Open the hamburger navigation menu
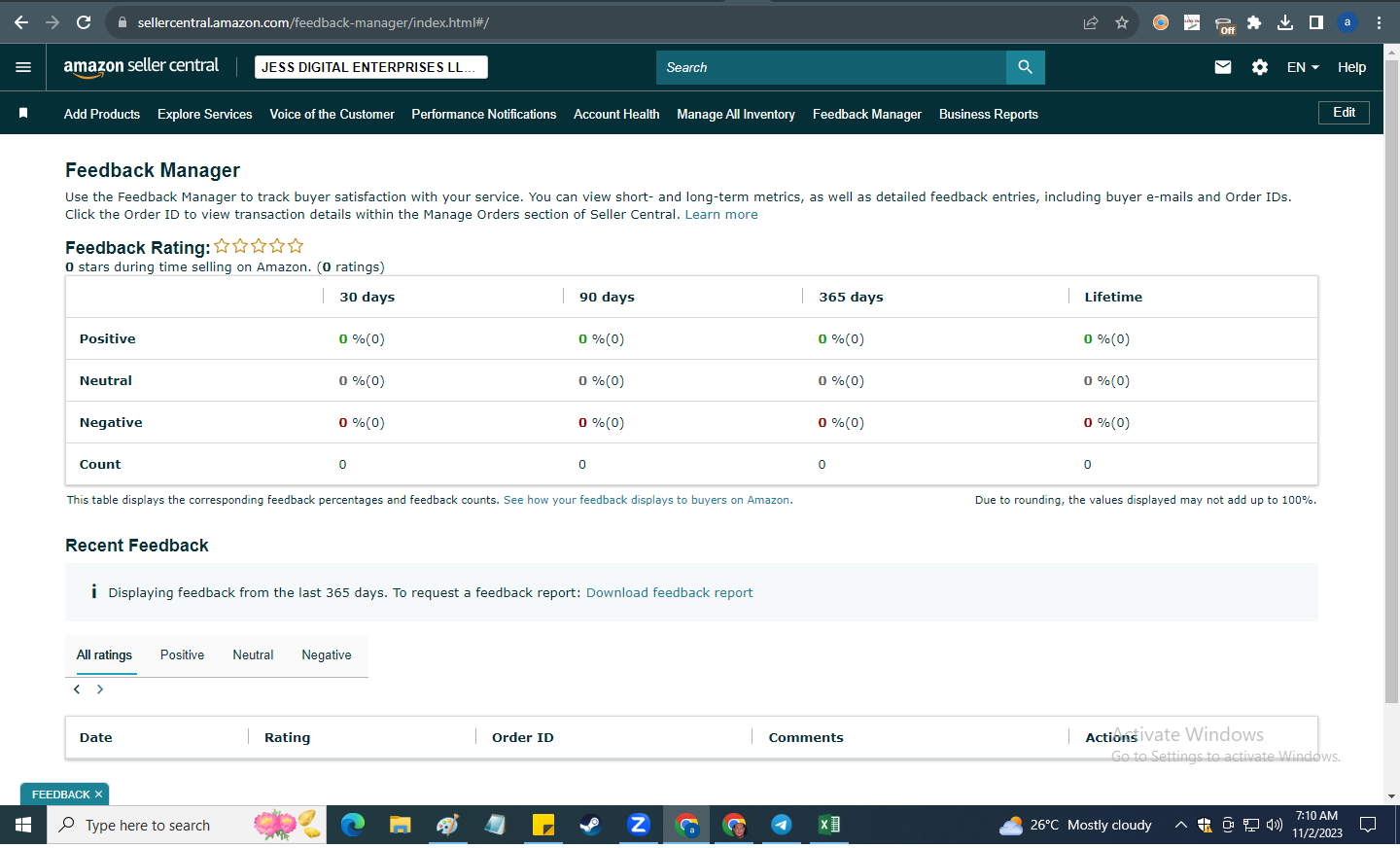The width and height of the screenshot is (1400, 848). click(23, 67)
